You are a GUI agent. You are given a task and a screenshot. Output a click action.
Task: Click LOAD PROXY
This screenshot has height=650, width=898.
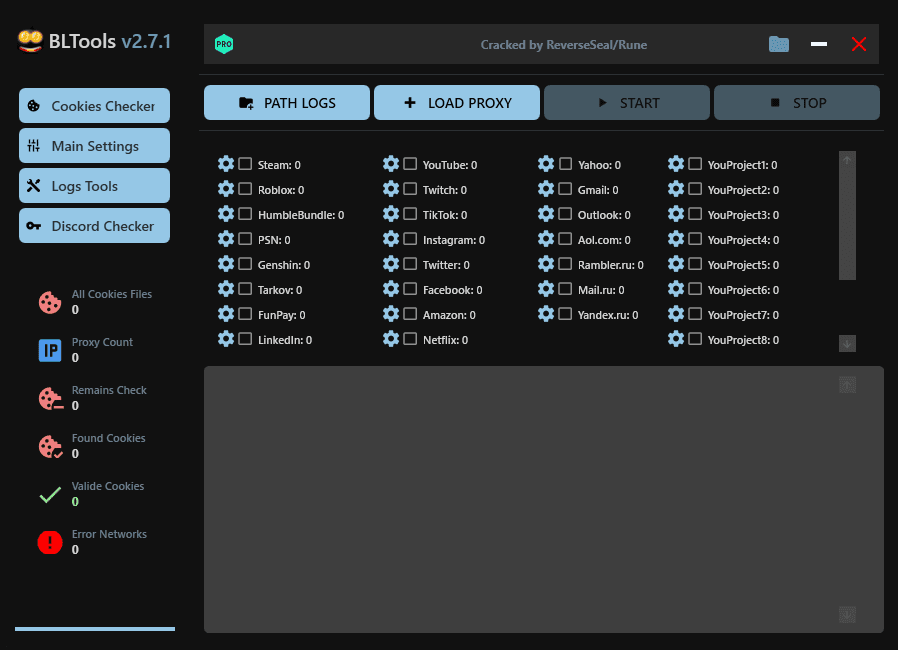(456, 102)
